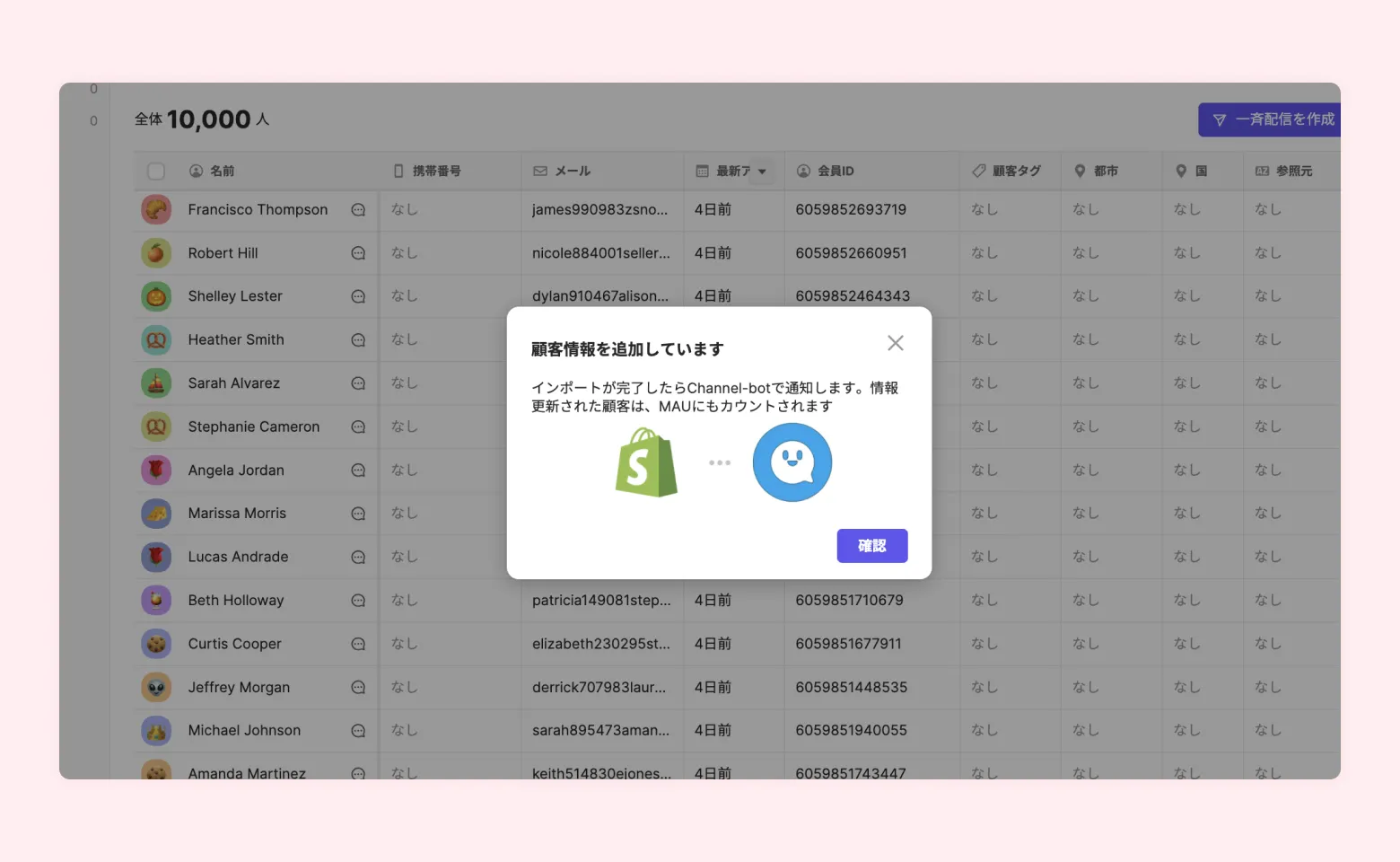Viewport: 1400px width, 862px height.
Task: Toggle the select-all checkbox in table header
Action: (x=156, y=171)
